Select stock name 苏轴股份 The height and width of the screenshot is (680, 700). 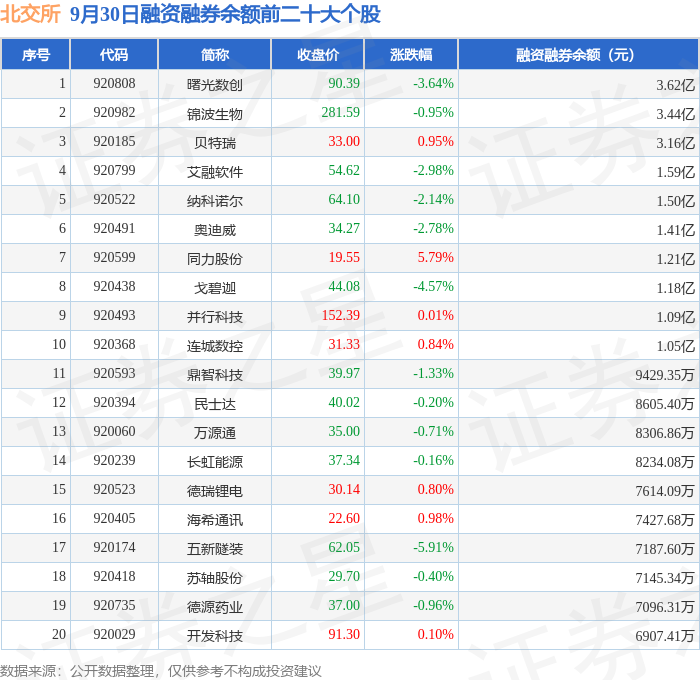point(215,578)
